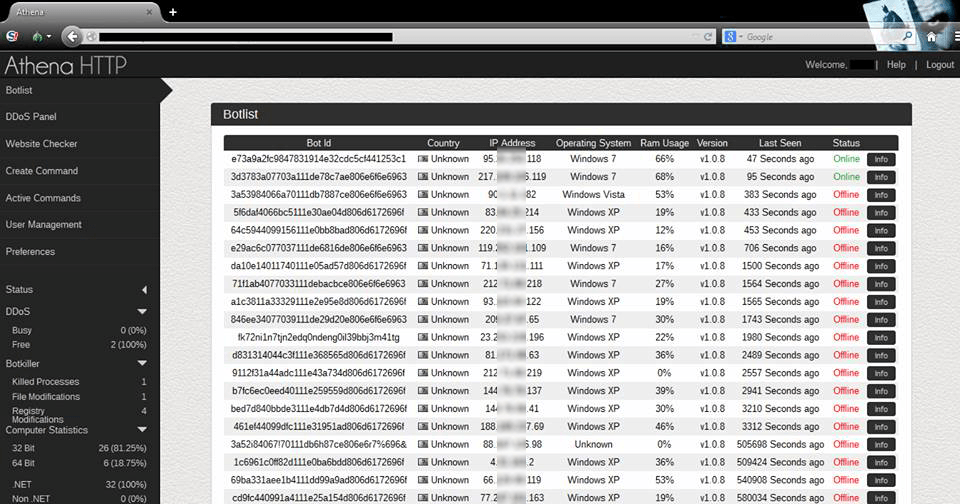Collapse the Computer Statistics section
The height and width of the screenshot is (504, 960).
coord(142,430)
